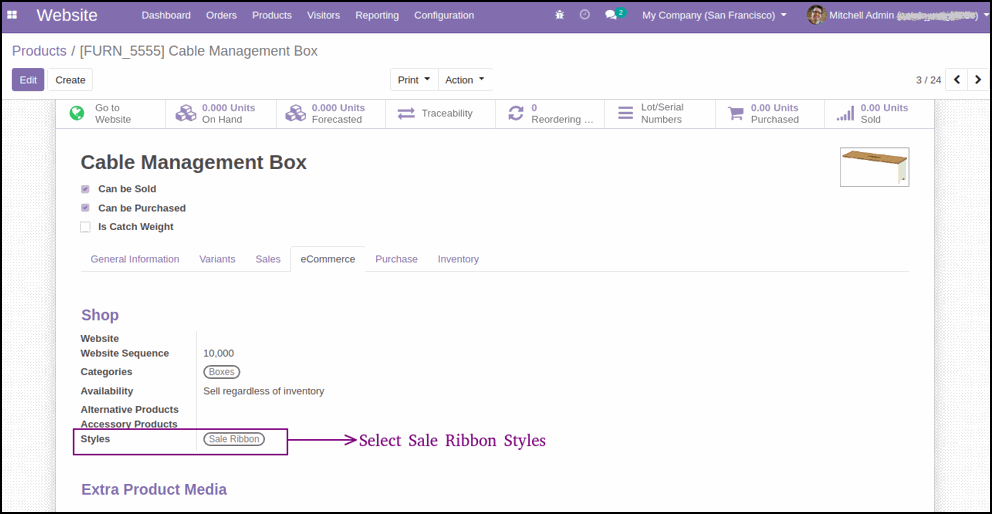Click the Accessory Products label
992x514 pixels.
[x=129, y=424]
